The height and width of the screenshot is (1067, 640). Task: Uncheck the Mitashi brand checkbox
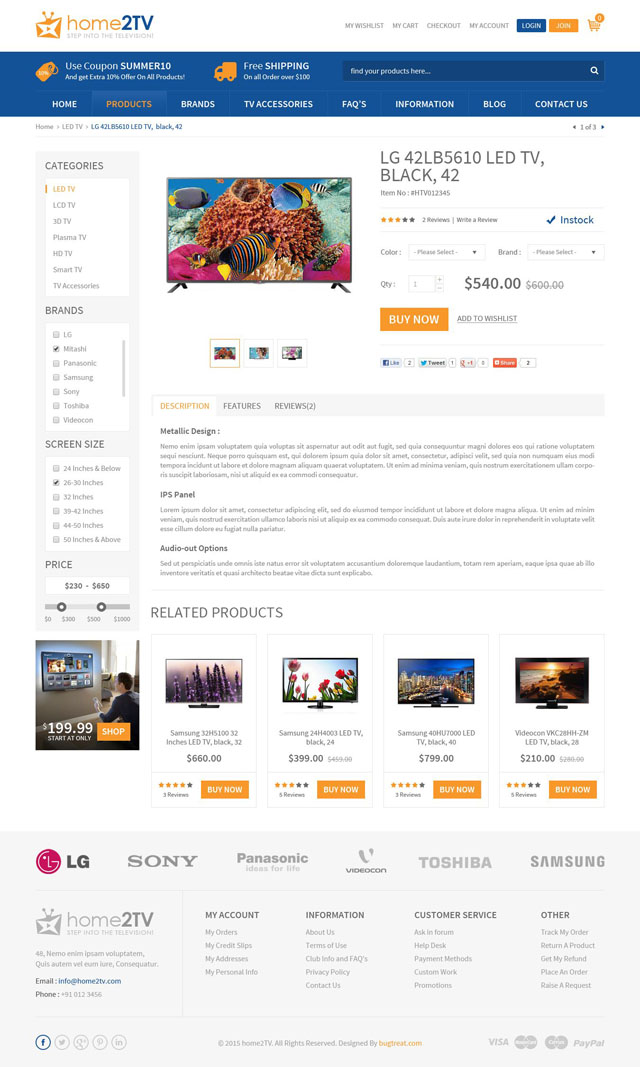[x=56, y=348]
